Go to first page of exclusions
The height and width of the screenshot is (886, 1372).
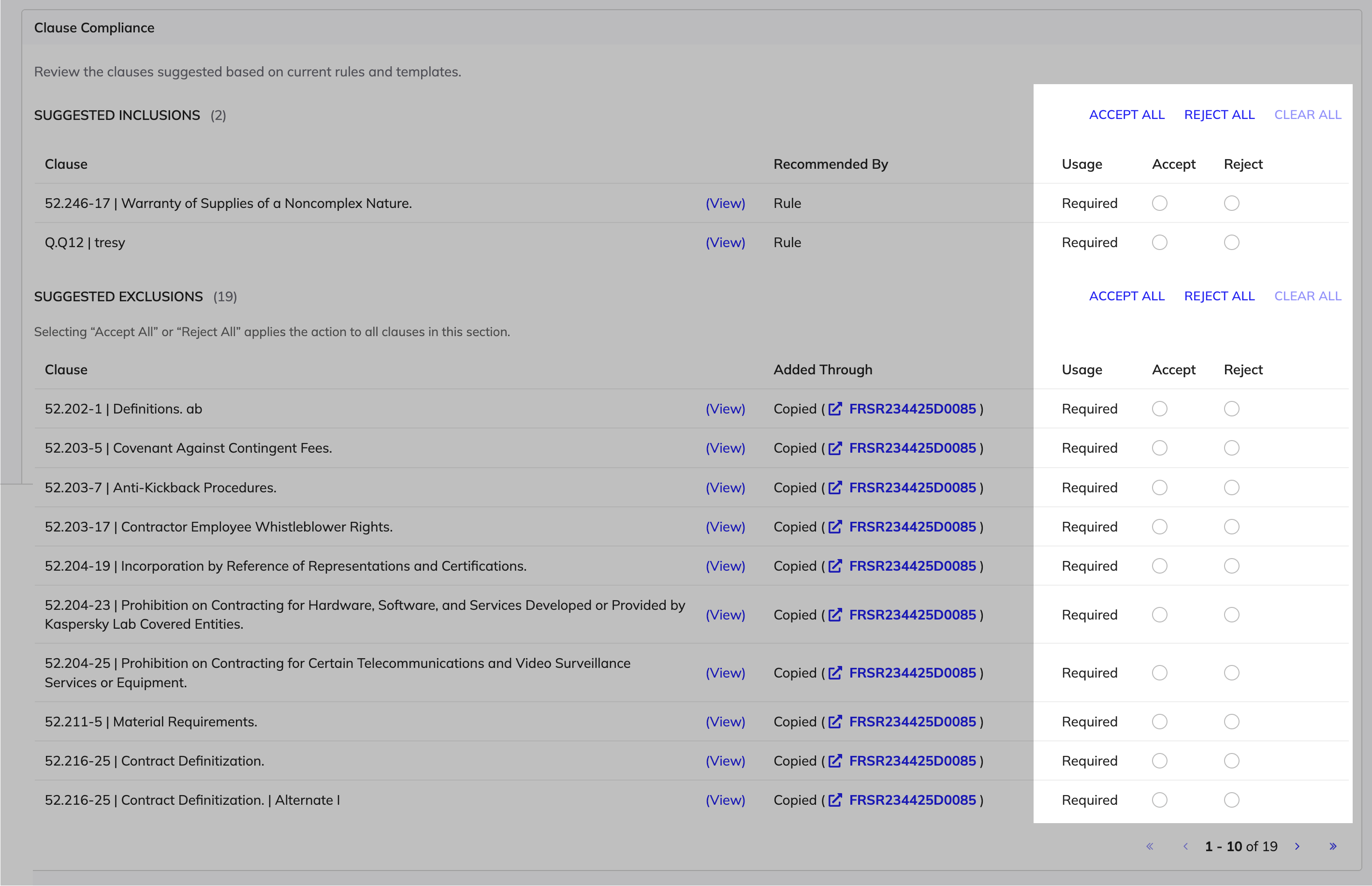pos(1150,846)
